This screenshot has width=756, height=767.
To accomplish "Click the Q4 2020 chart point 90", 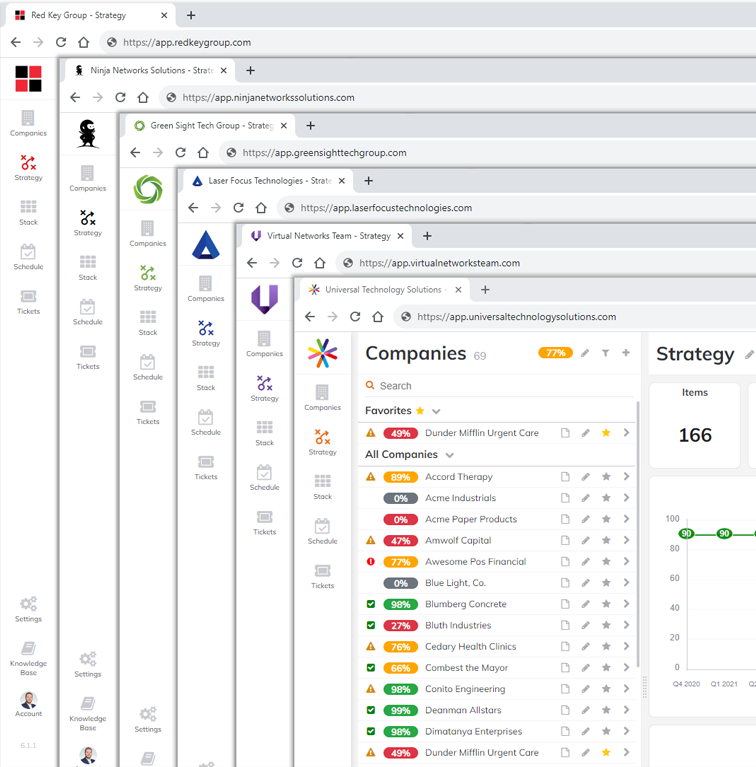I will tap(686, 534).
